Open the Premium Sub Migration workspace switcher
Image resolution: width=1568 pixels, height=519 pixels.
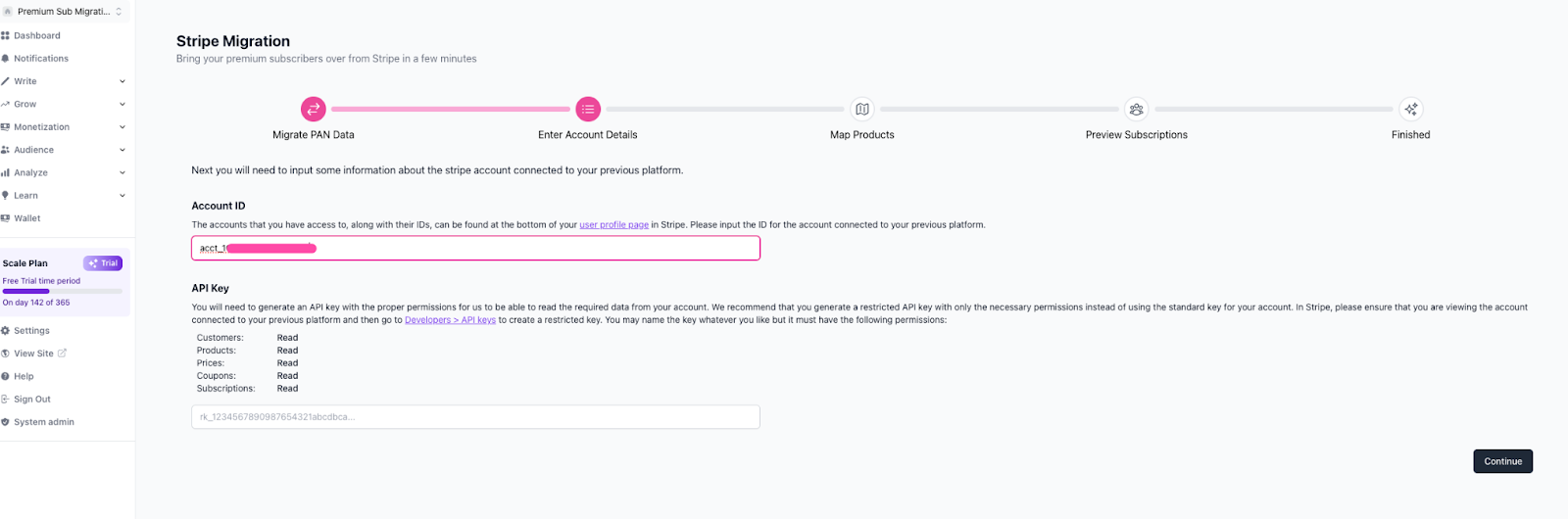coord(65,12)
